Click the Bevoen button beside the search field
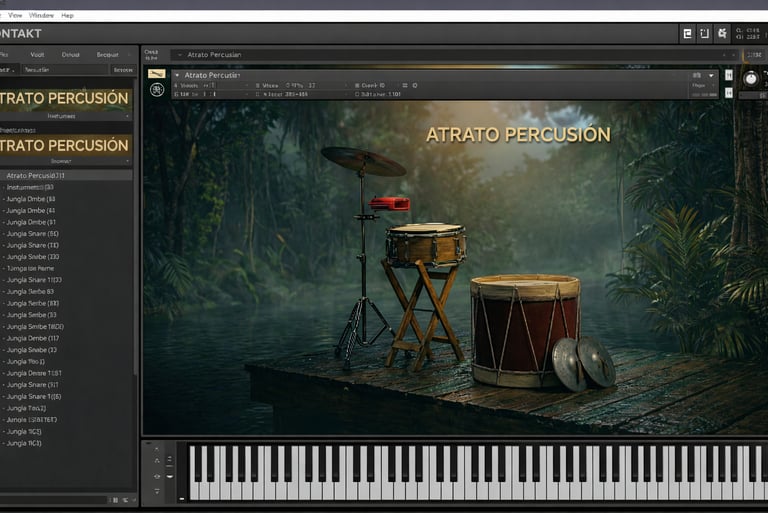The image size is (768, 513). point(122,70)
